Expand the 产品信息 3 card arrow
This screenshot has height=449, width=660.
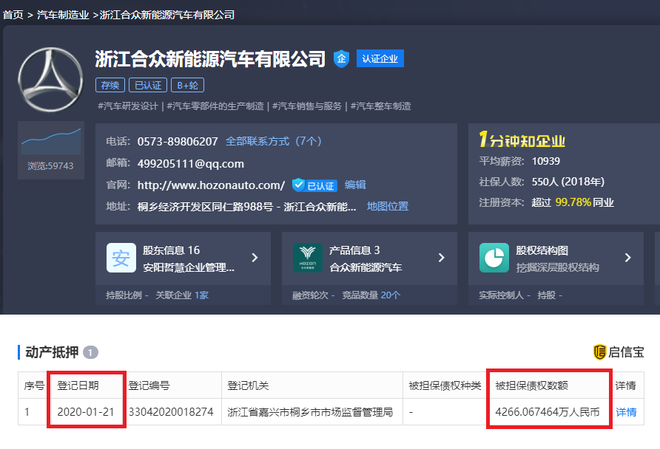(x=441, y=258)
